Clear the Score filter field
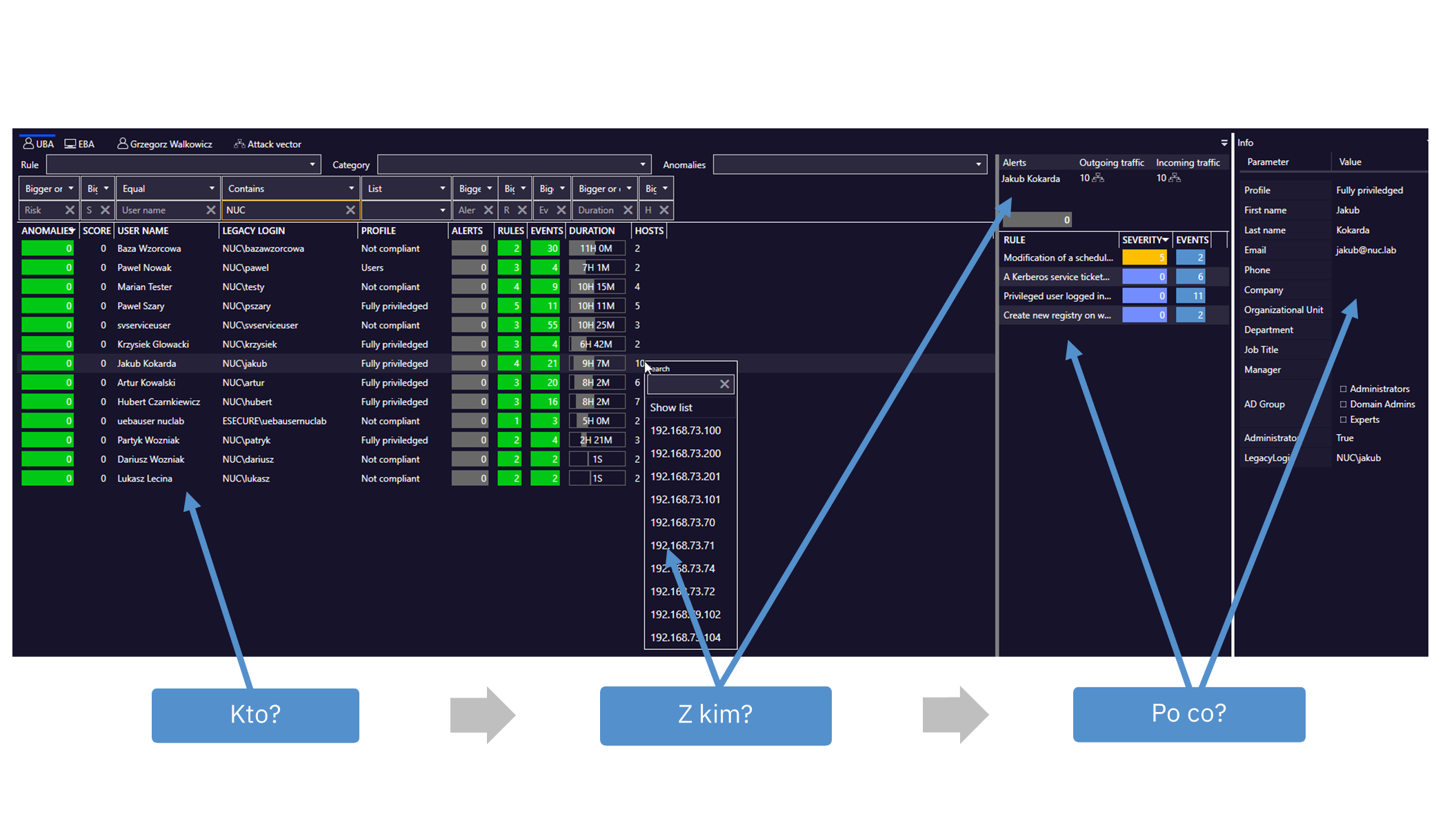The image size is (1456, 819). tap(106, 210)
